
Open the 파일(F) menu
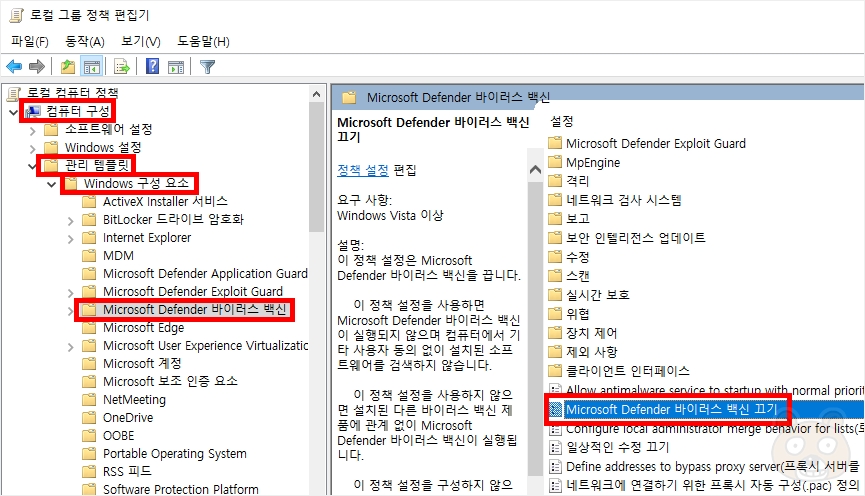(30, 41)
